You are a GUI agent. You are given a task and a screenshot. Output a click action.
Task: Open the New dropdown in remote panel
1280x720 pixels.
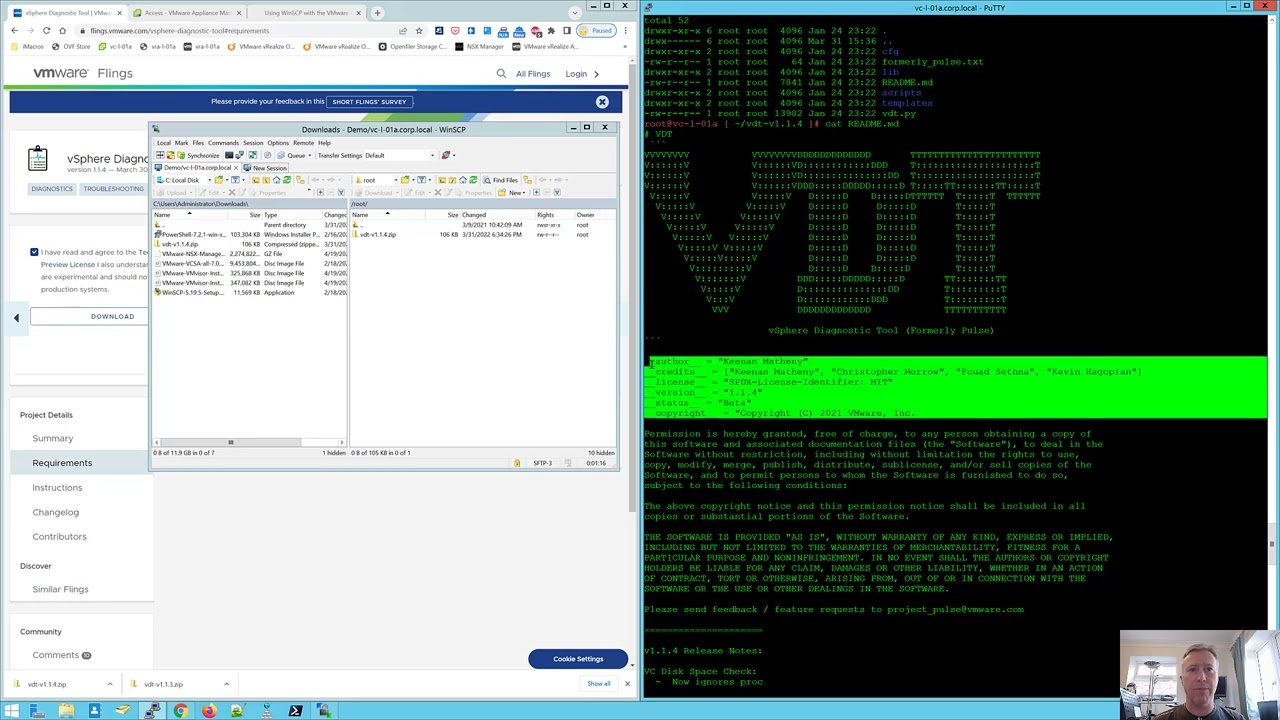[x=511, y=192]
